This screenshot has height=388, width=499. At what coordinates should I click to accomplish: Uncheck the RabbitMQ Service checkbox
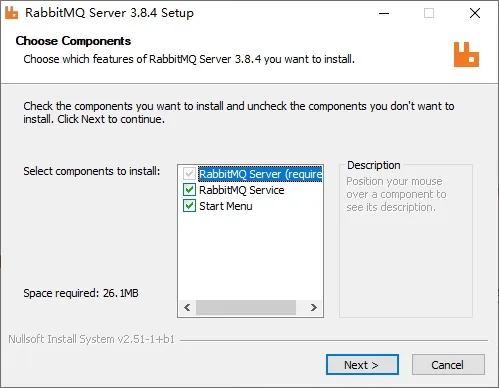click(189, 190)
